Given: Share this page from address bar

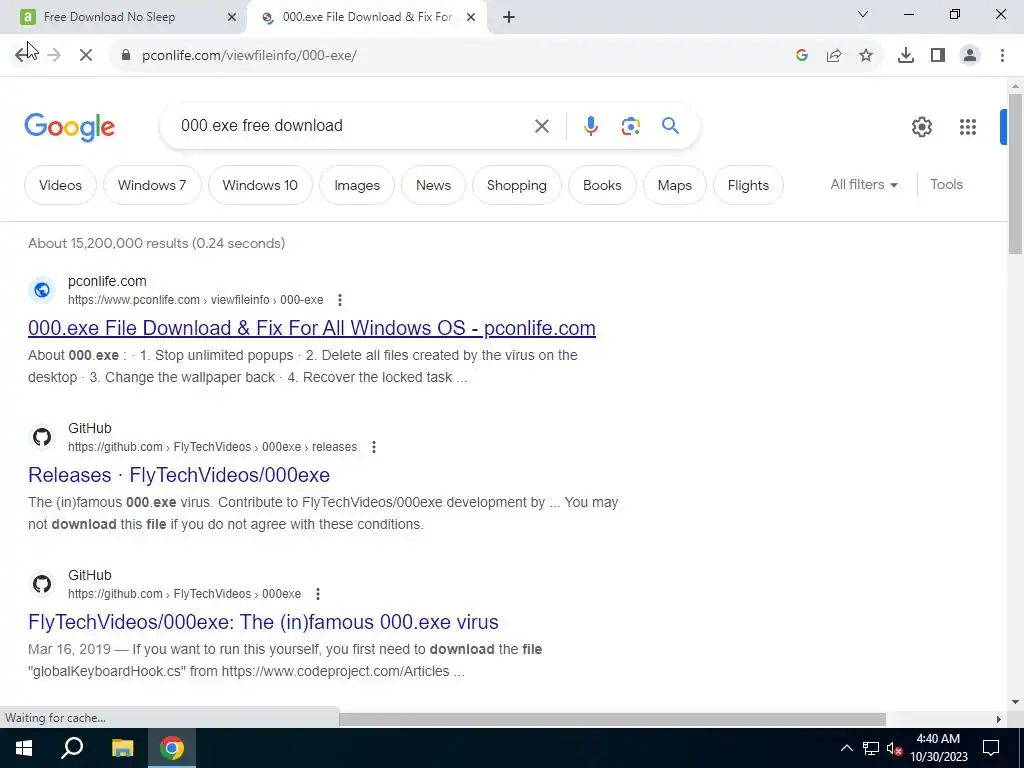Looking at the screenshot, I should (834, 55).
